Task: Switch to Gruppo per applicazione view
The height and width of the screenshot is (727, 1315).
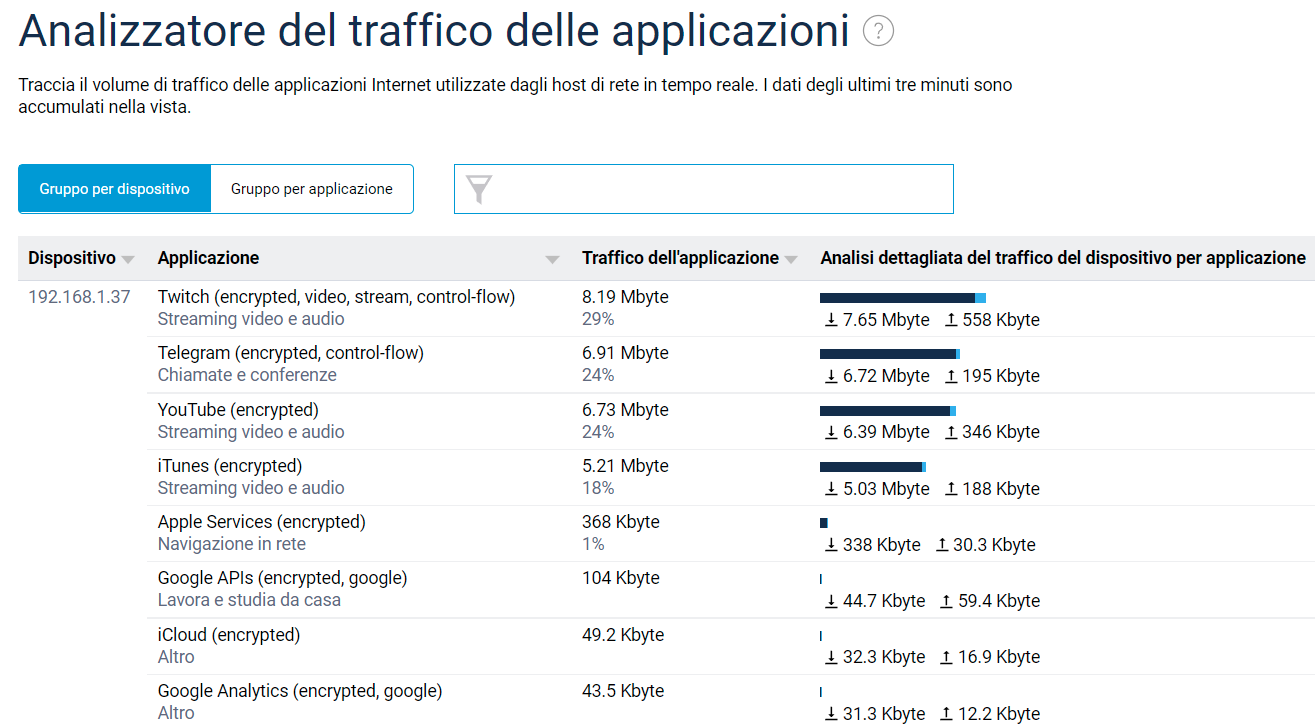Action: pos(312,189)
